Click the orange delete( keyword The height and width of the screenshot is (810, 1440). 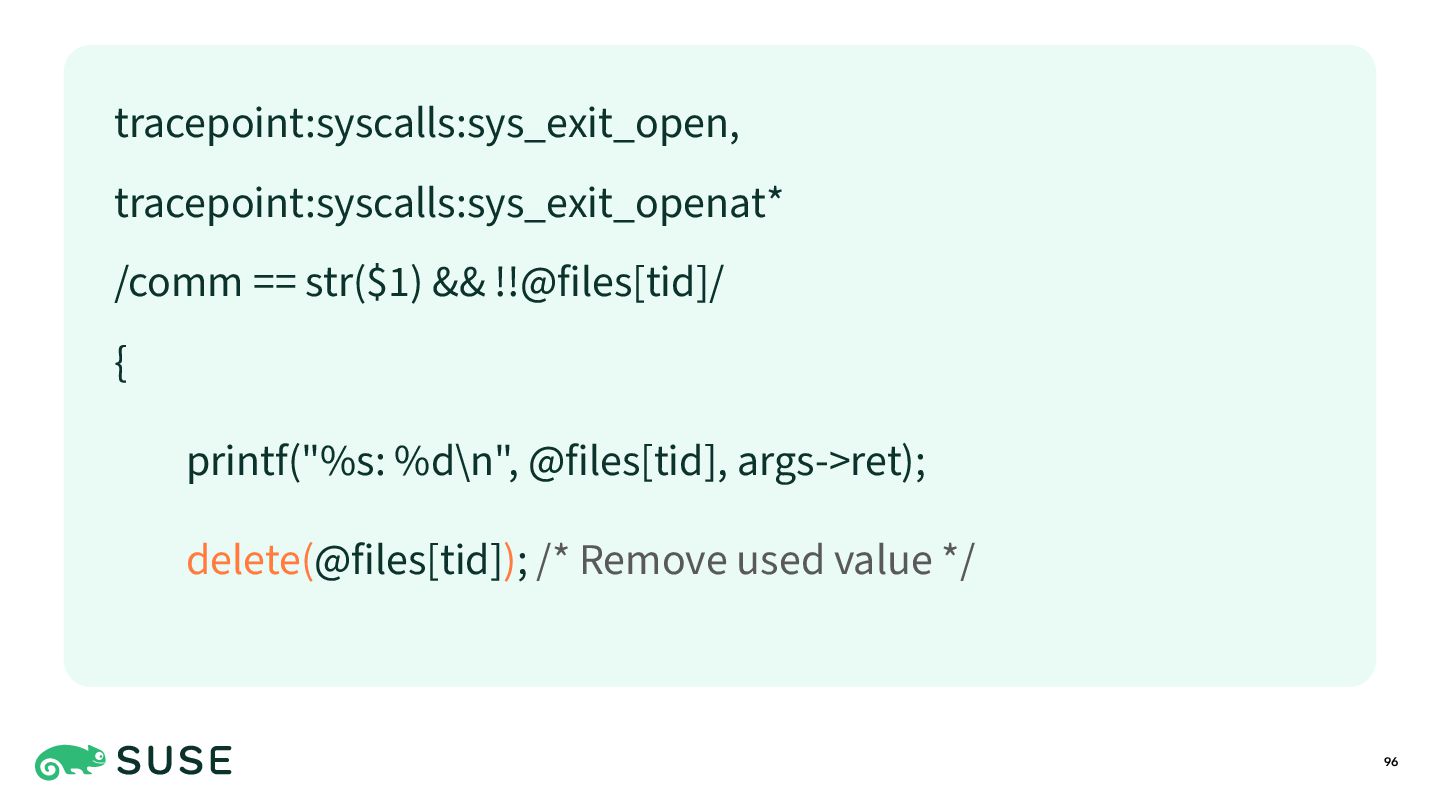pyautogui.click(x=250, y=559)
